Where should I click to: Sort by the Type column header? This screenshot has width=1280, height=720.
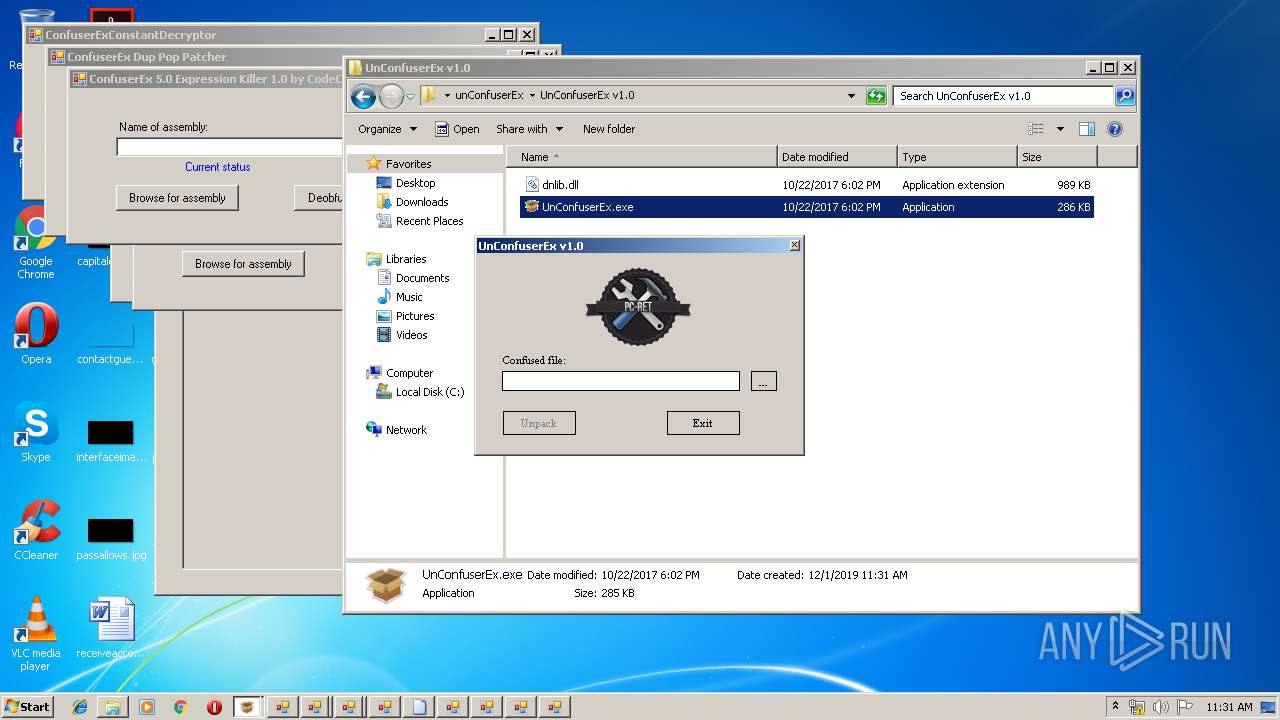[x=957, y=157]
